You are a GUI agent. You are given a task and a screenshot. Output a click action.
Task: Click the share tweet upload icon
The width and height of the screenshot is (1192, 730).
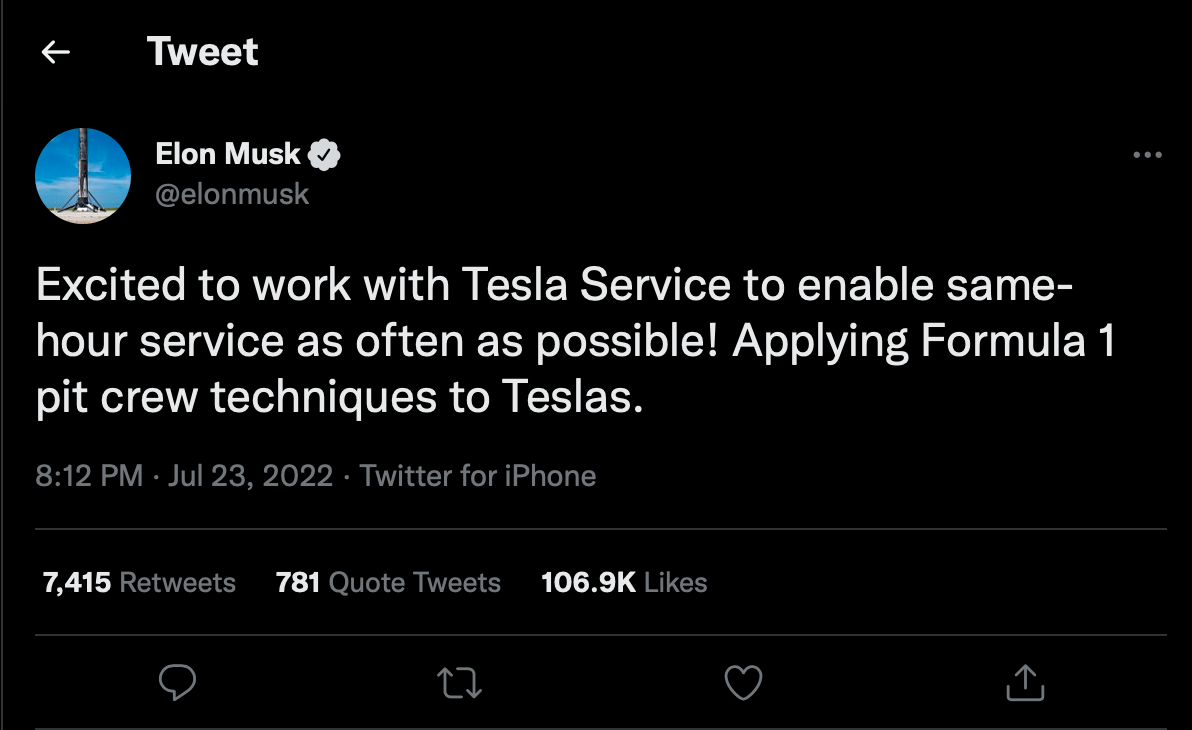1024,683
